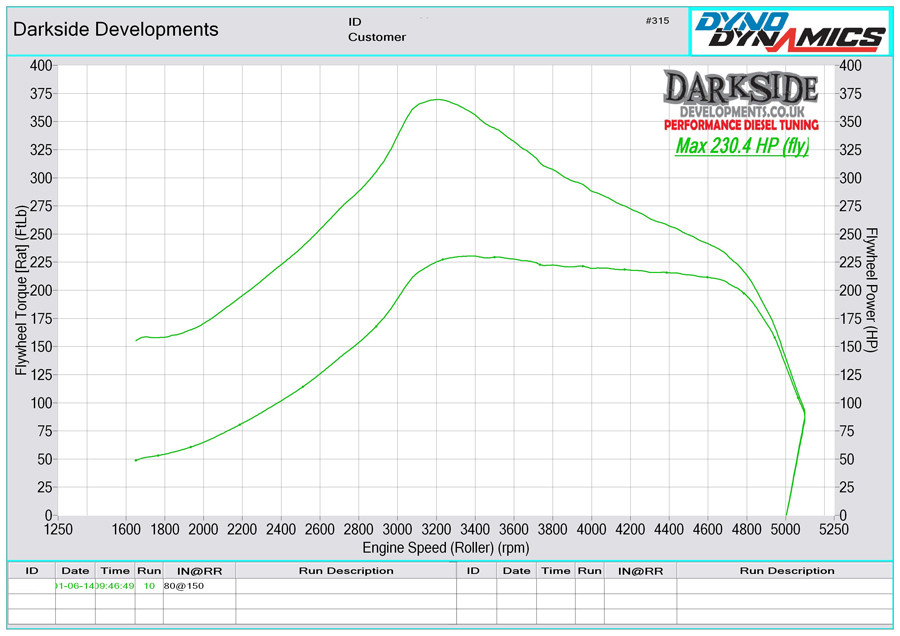This screenshot has height=636, width=900.
Task: Click the '2800' engine speed tick label
Action: click(358, 529)
